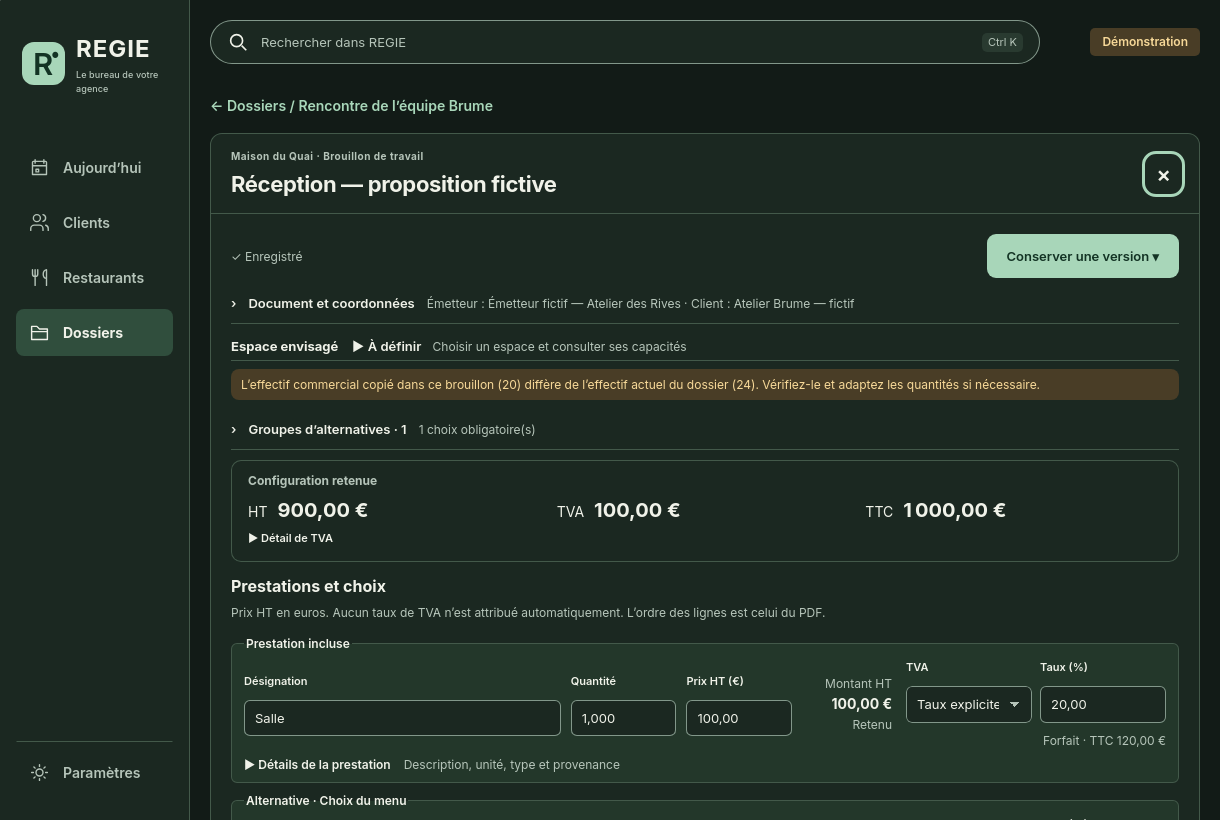Open Clients in the sidebar

[x=94, y=223]
